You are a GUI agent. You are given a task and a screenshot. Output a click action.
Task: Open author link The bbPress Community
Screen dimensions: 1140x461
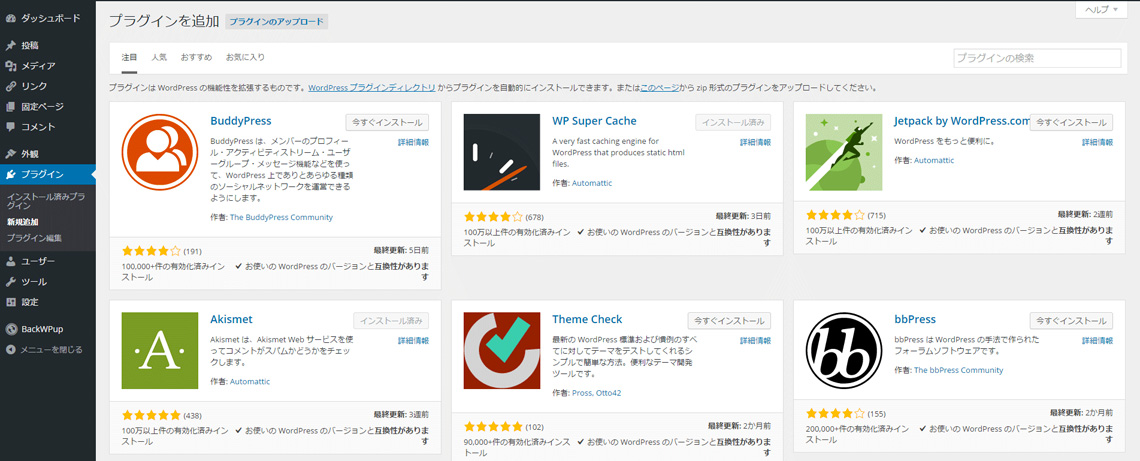click(x=958, y=369)
